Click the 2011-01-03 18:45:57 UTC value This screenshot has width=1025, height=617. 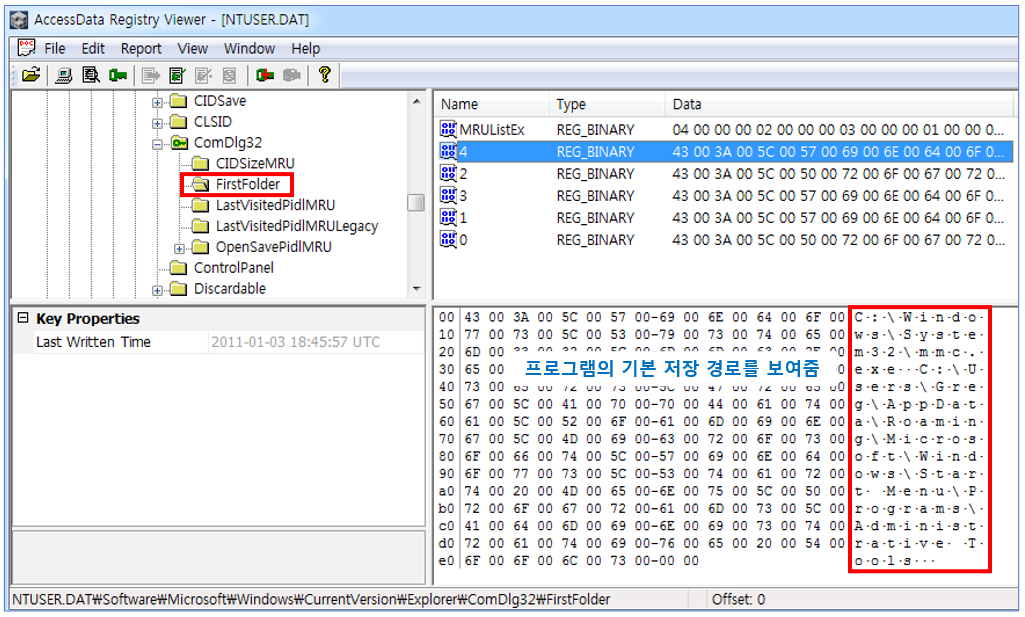click(295, 342)
